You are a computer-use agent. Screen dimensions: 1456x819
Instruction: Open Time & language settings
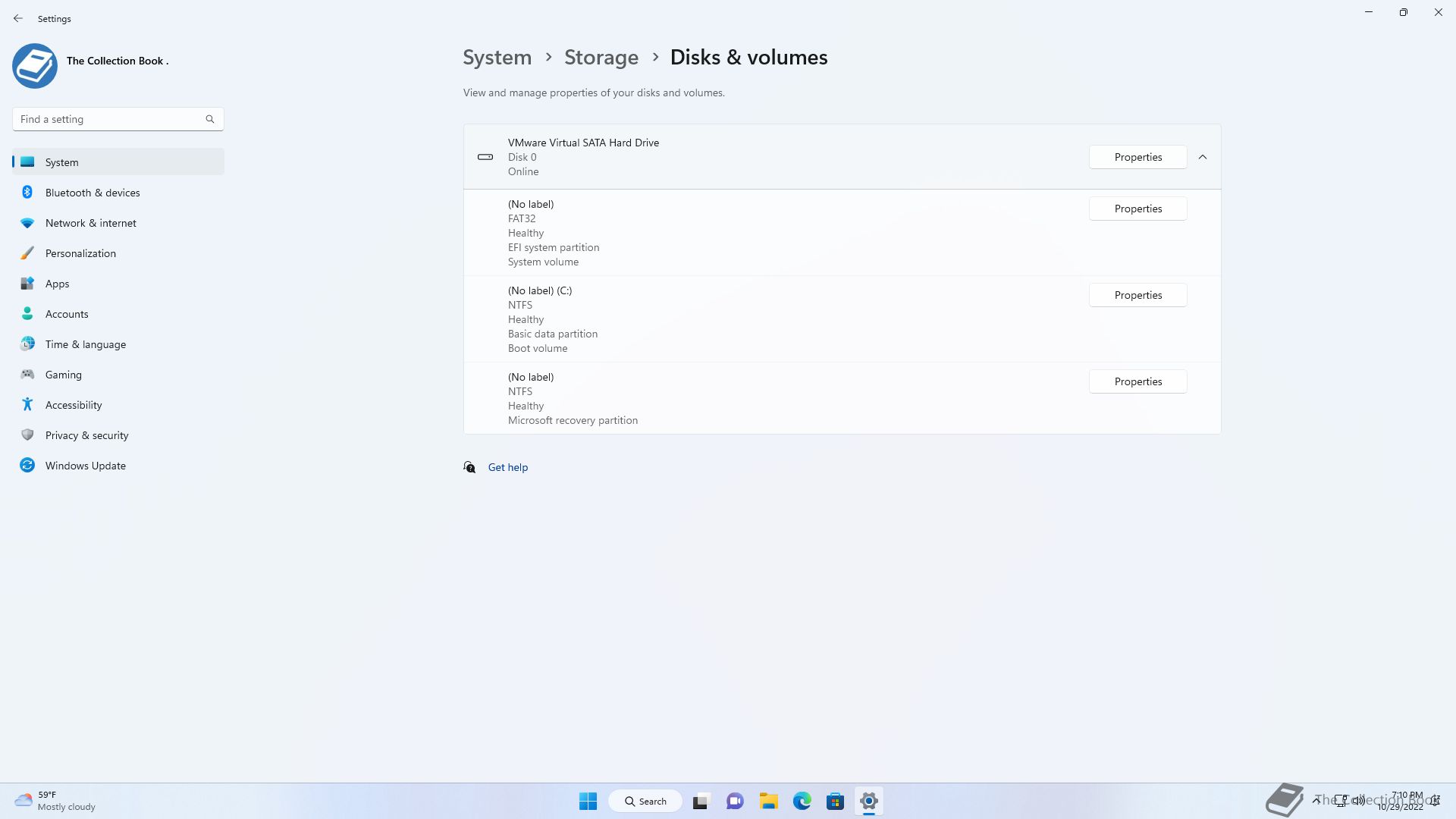coord(85,344)
